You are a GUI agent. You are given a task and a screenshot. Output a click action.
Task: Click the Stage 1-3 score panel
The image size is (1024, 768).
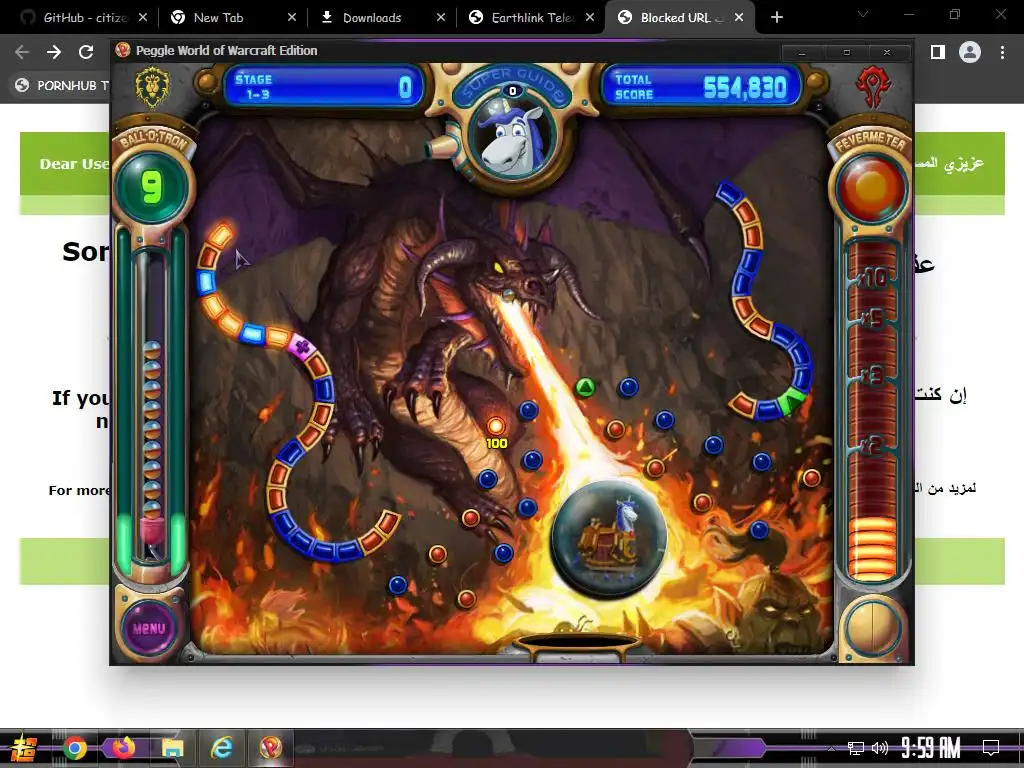point(324,86)
